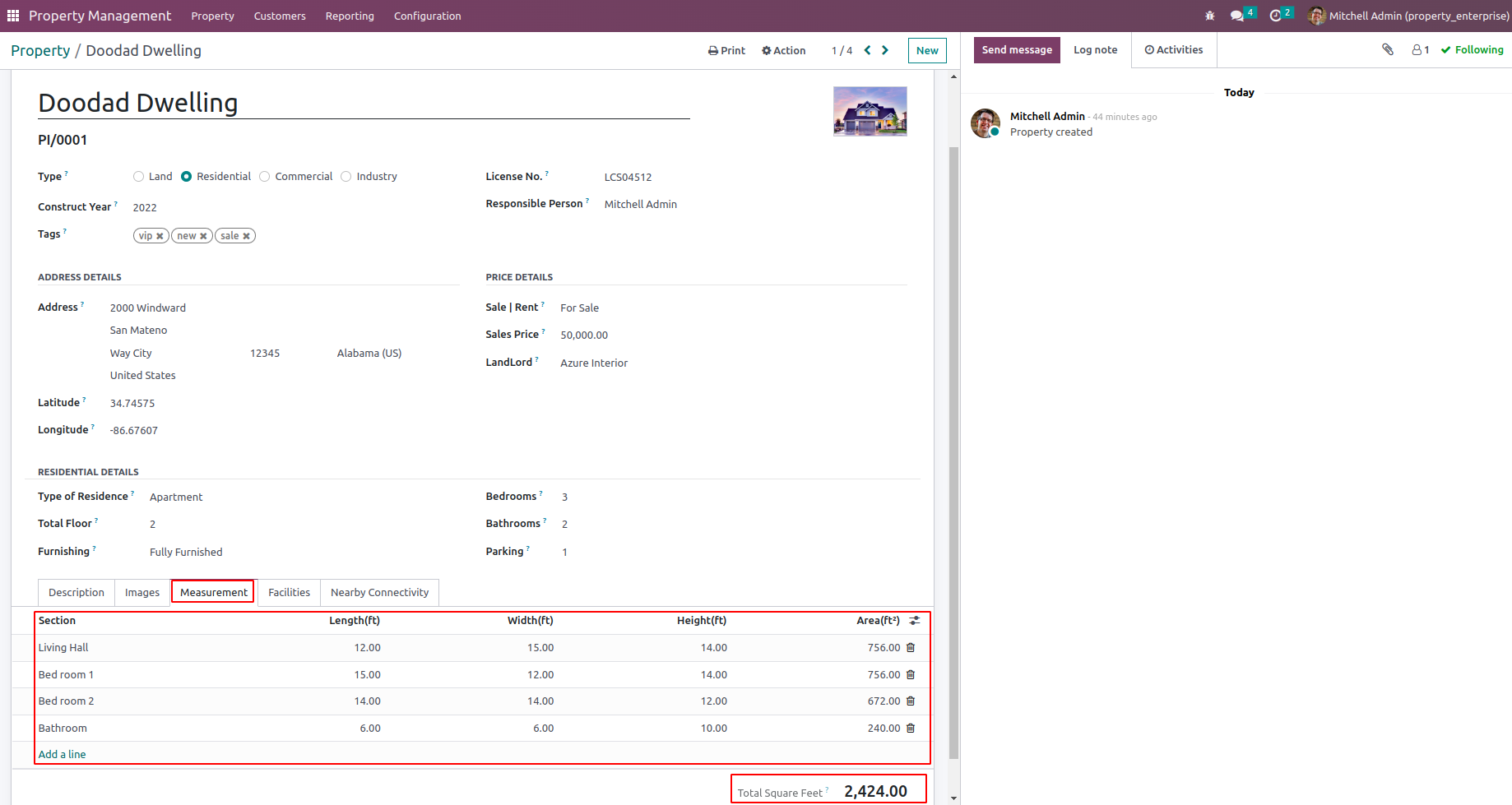1512x805 pixels.
Task: Open the apps grid menu icon
Action: (x=13, y=16)
